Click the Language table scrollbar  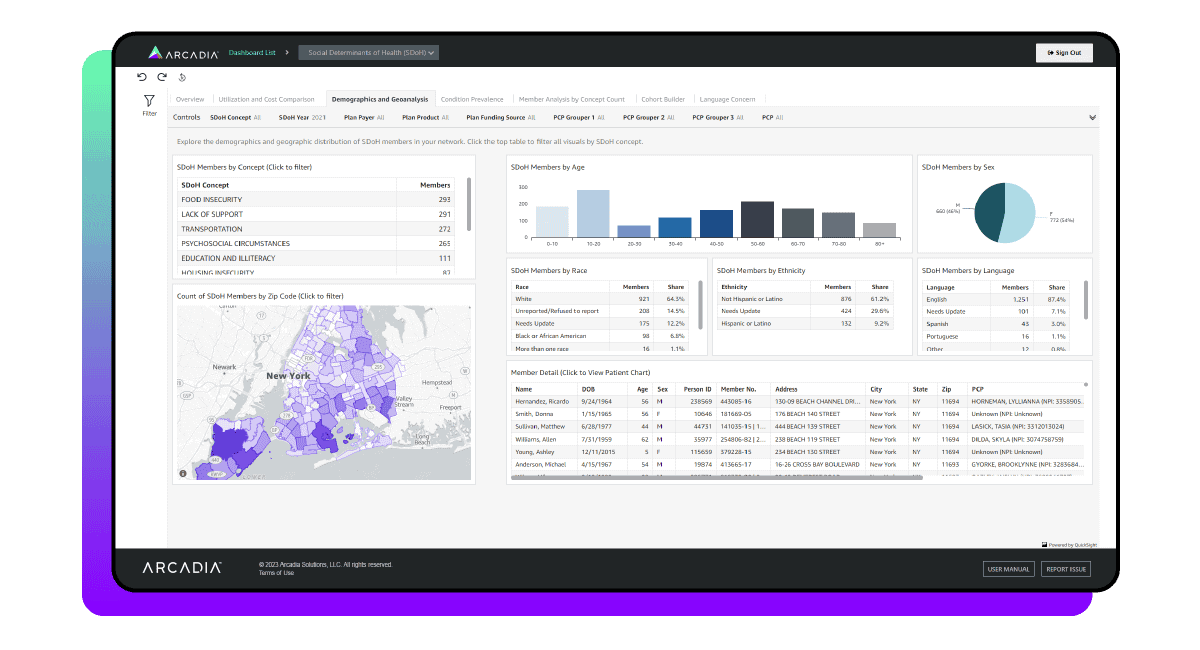click(1086, 300)
